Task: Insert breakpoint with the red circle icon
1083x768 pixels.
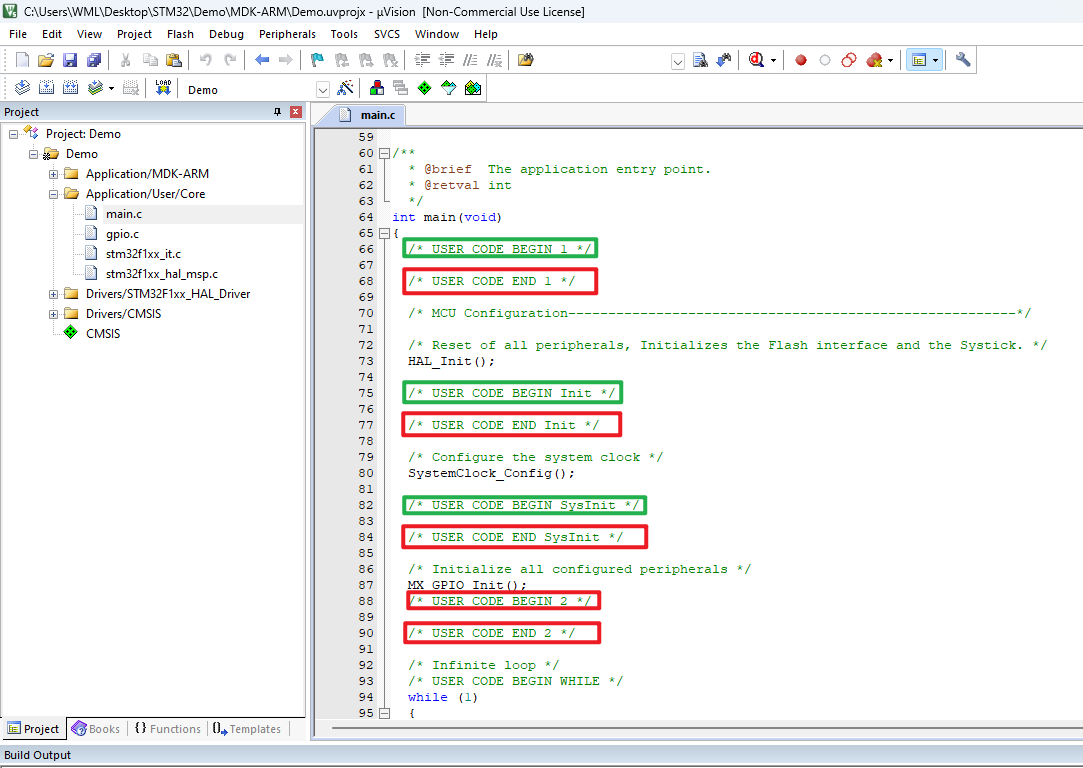Action: pos(801,60)
